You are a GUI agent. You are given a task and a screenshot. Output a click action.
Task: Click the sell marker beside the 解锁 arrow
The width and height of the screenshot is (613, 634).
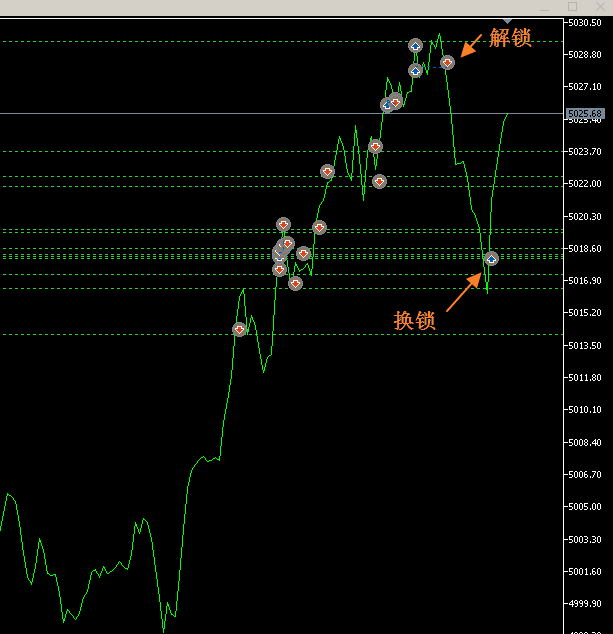pyautogui.click(x=448, y=62)
